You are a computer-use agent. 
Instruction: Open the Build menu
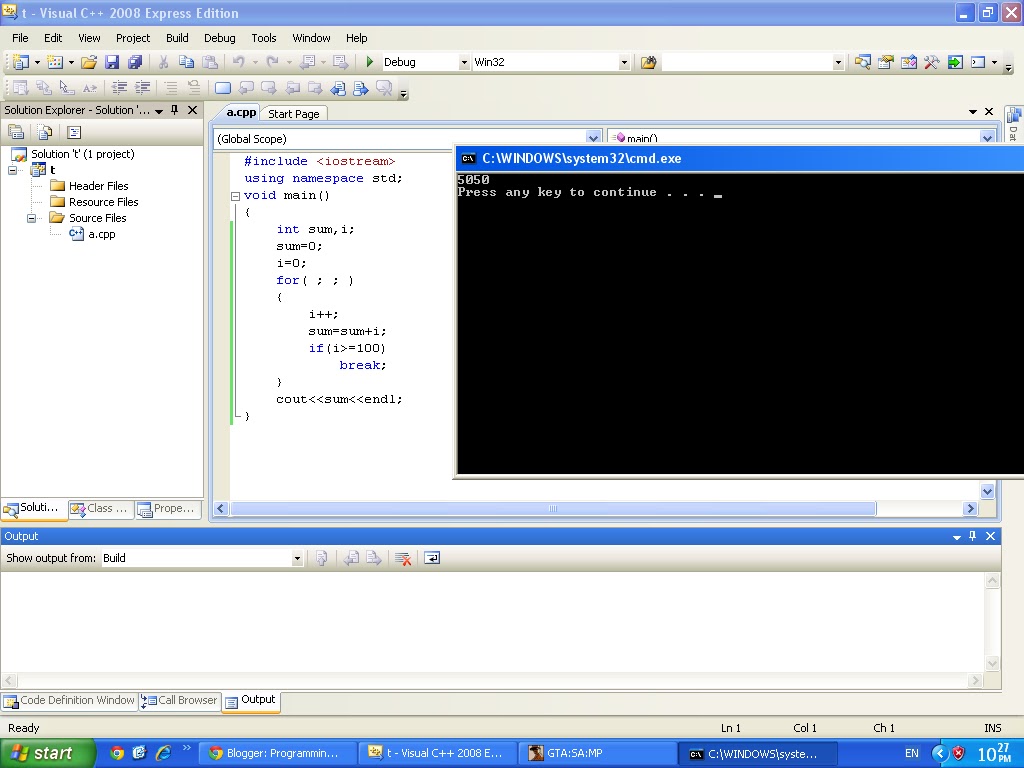tap(177, 38)
